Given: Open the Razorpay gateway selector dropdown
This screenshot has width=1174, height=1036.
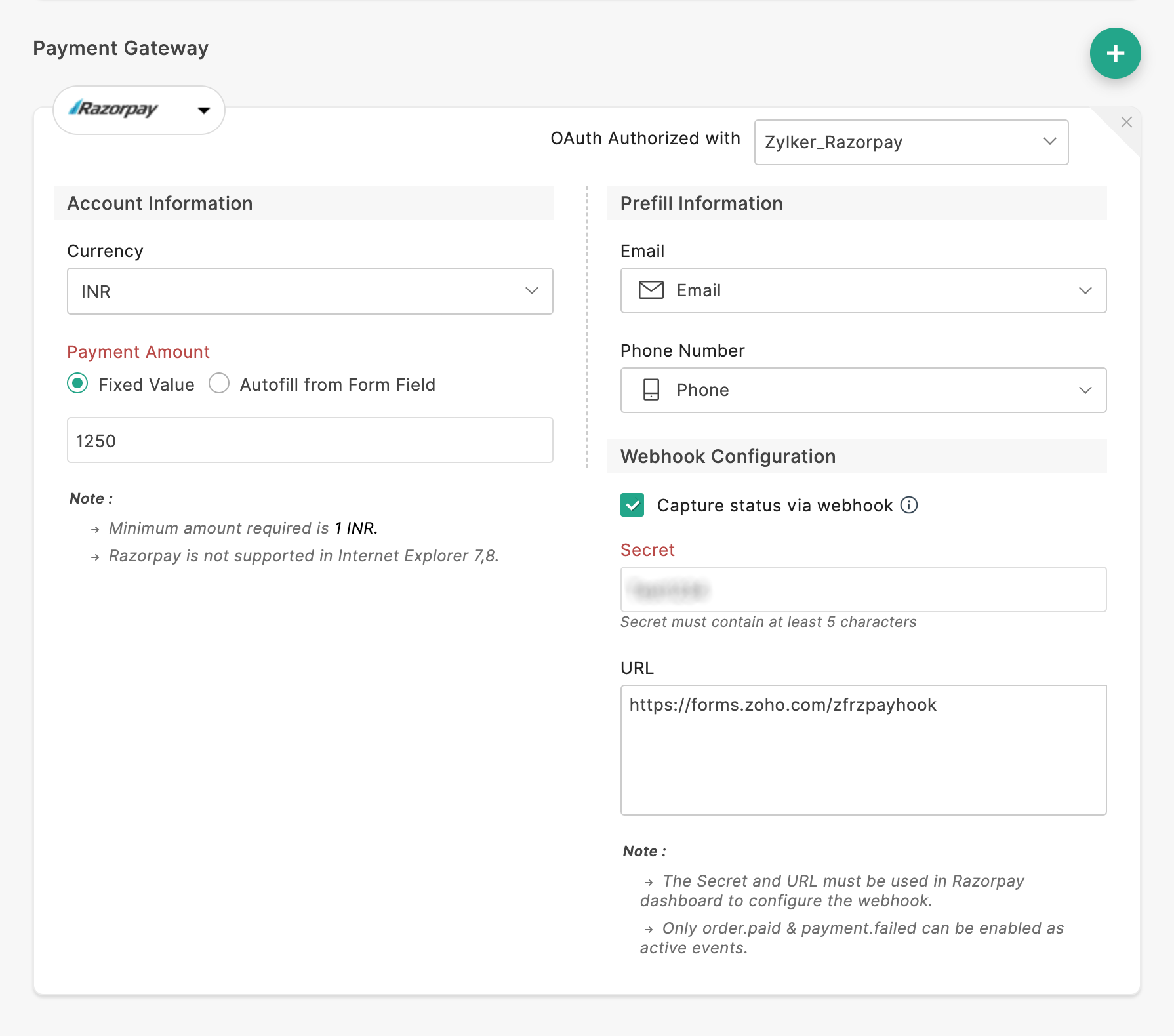Looking at the screenshot, I should point(139,110).
